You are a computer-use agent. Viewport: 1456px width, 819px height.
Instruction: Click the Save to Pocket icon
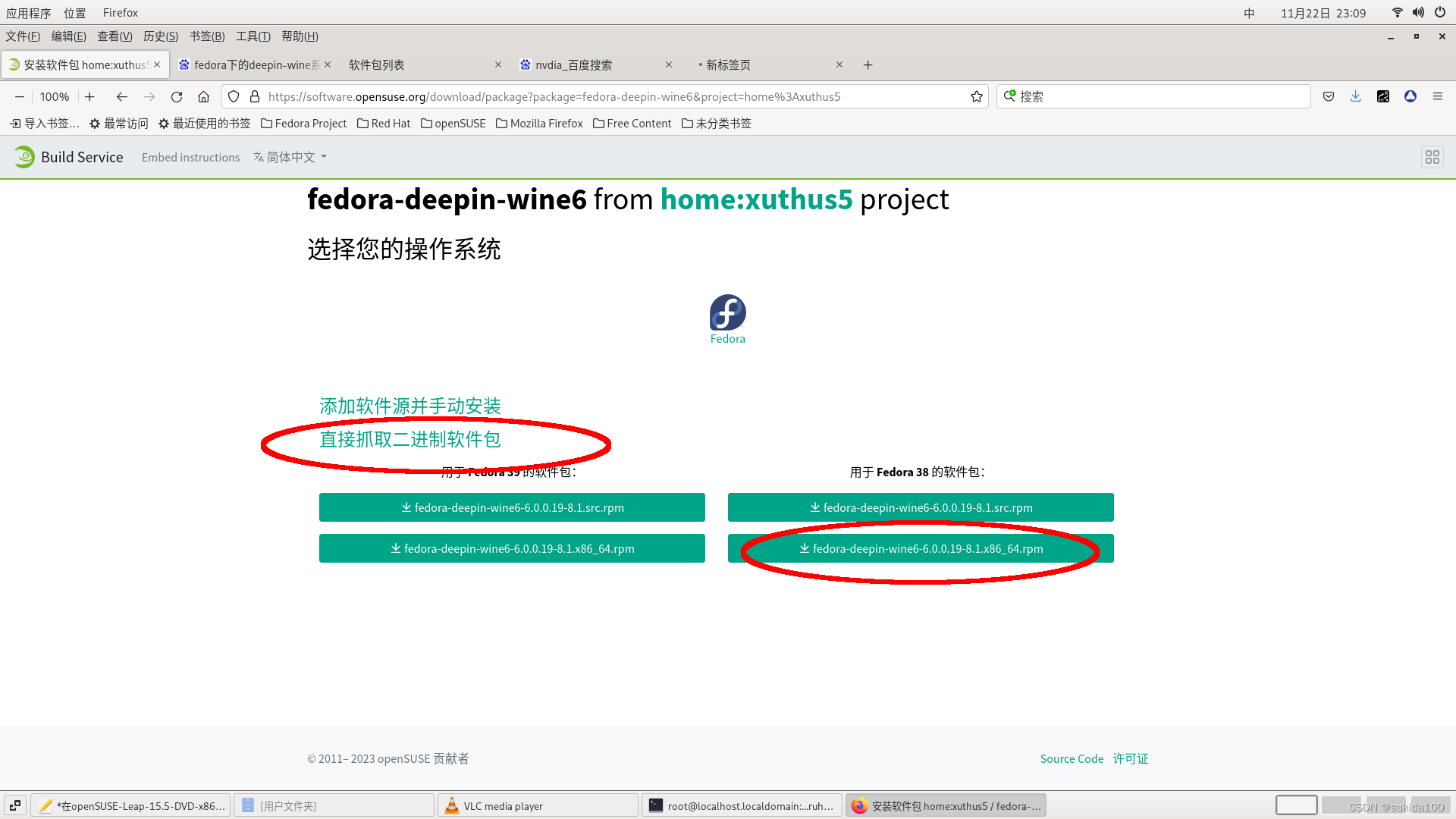[1329, 97]
